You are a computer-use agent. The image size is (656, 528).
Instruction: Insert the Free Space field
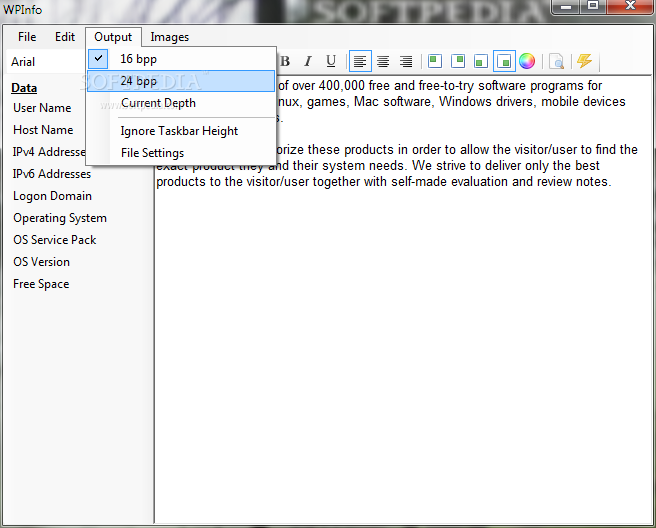click(x=41, y=284)
